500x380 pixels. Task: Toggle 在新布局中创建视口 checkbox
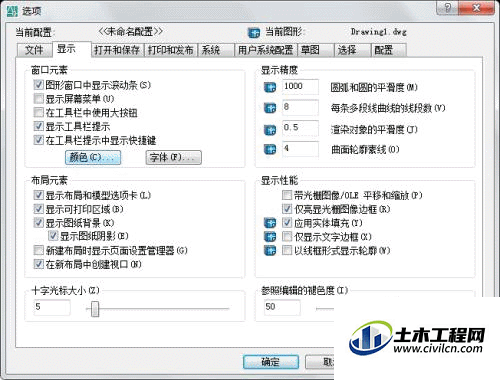(39, 264)
